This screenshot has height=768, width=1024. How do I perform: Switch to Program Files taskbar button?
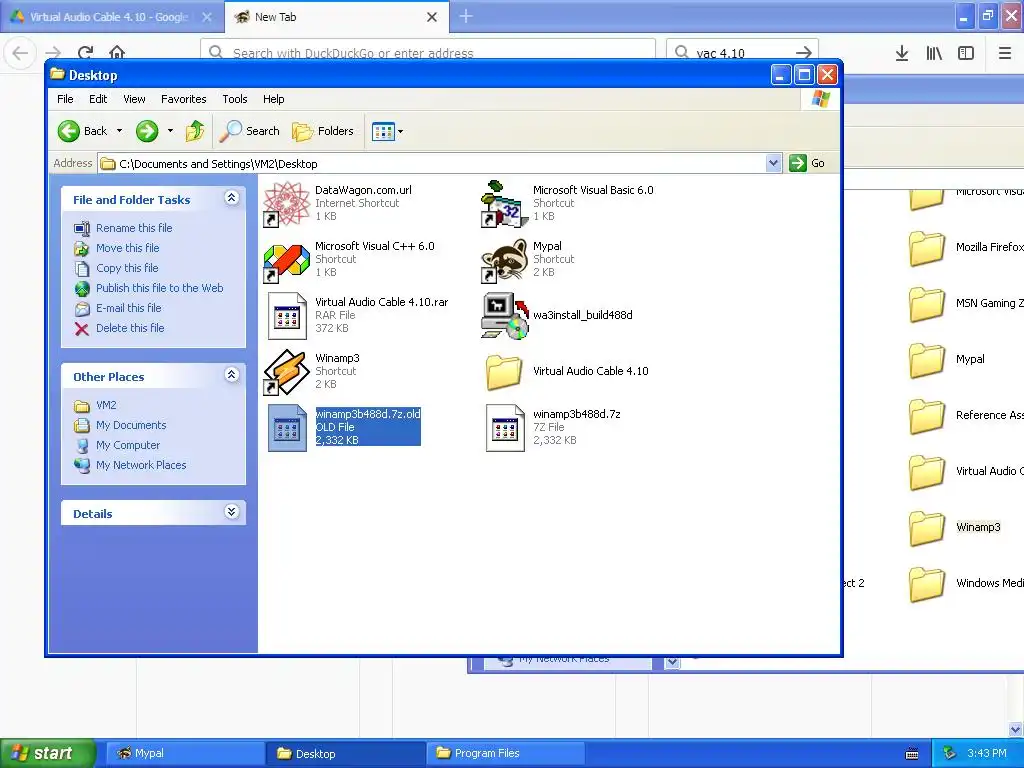(505, 753)
